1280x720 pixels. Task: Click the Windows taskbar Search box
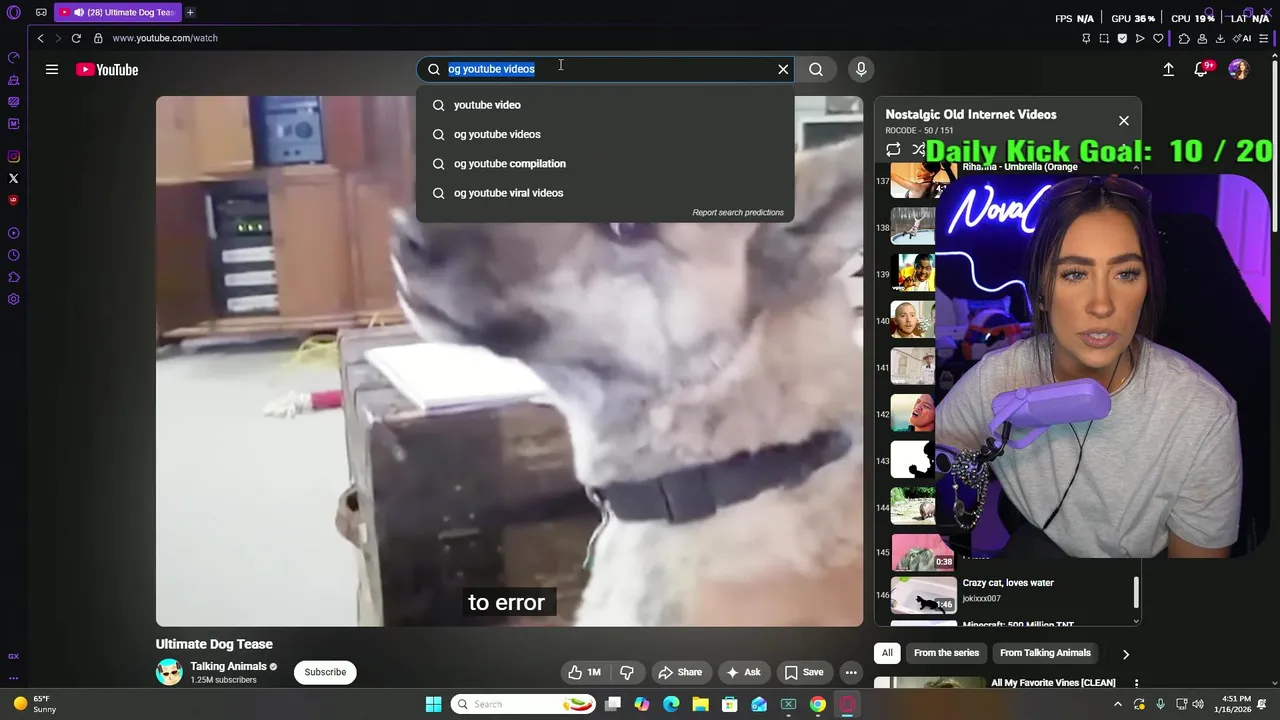coord(525,704)
